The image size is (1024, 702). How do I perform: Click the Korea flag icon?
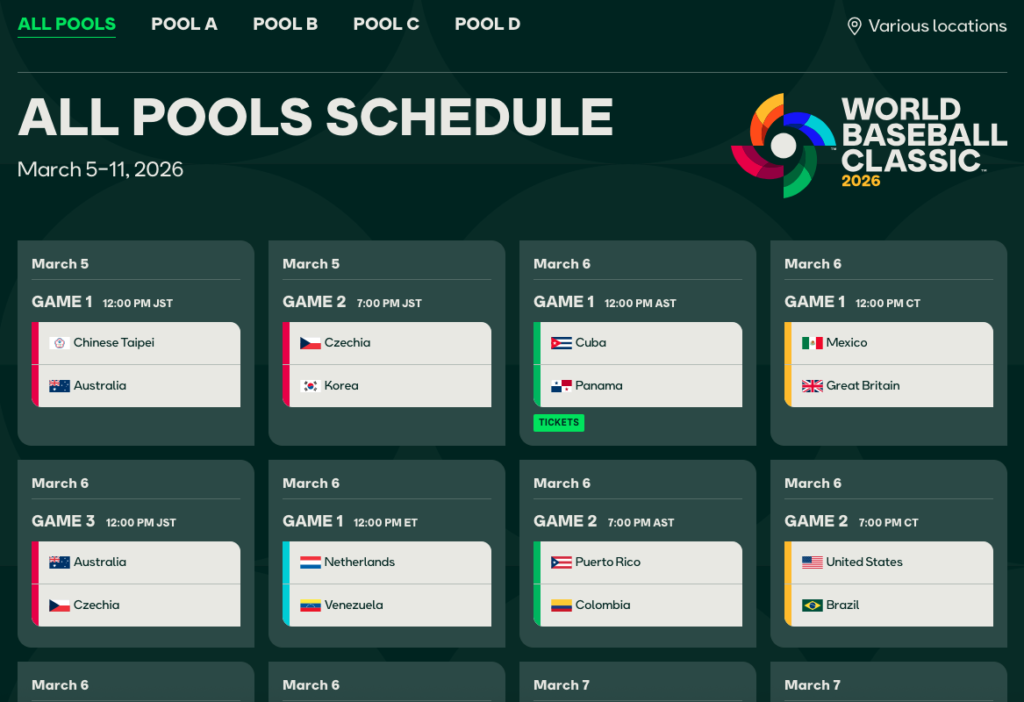click(x=310, y=386)
